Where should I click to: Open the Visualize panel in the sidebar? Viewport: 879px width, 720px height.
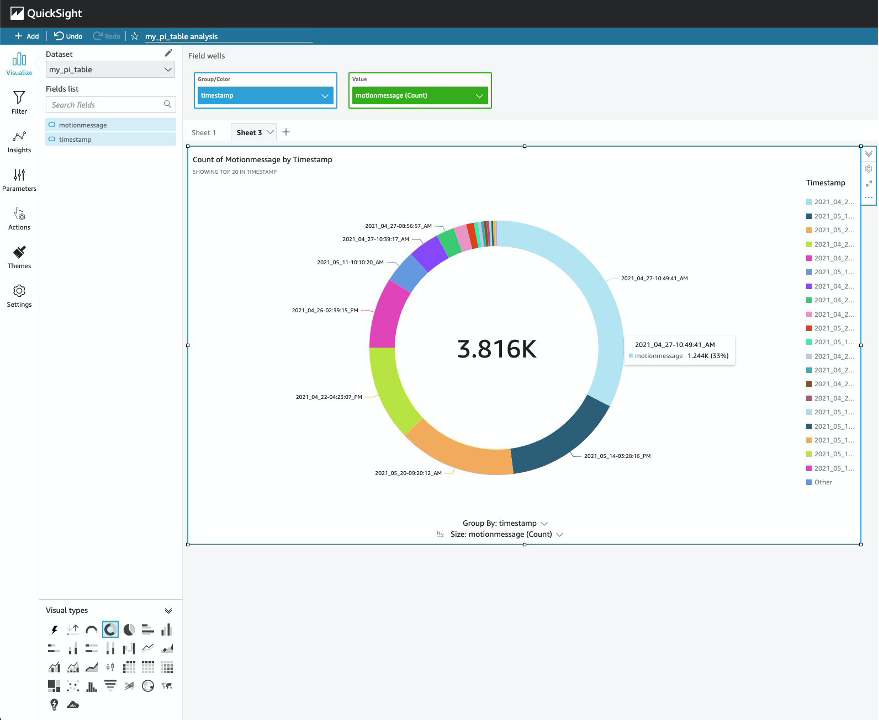[19, 64]
